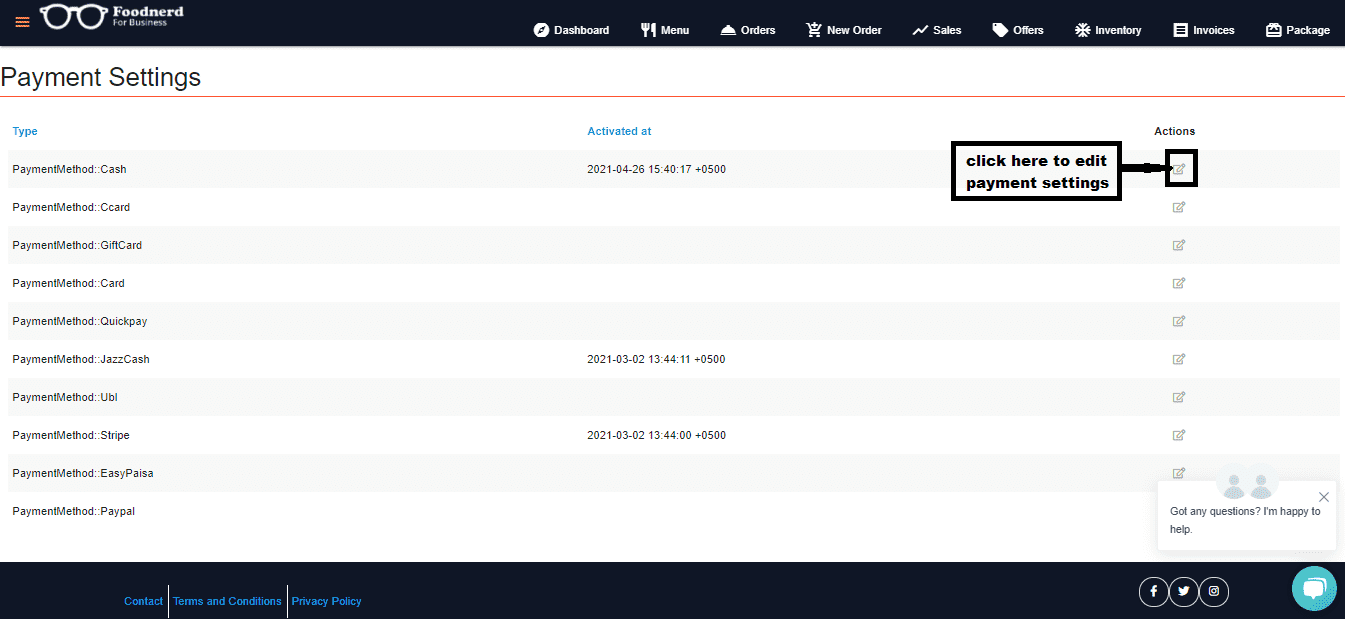Image resolution: width=1345 pixels, height=619 pixels.
Task: Open the live chat widget
Action: point(1313,588)
